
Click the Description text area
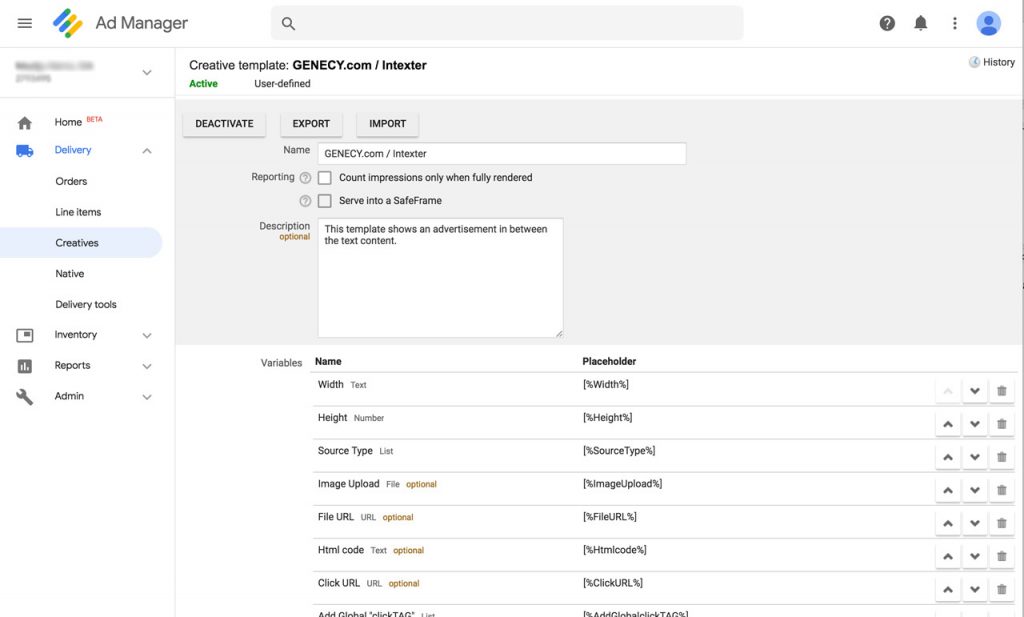[440, 278]
